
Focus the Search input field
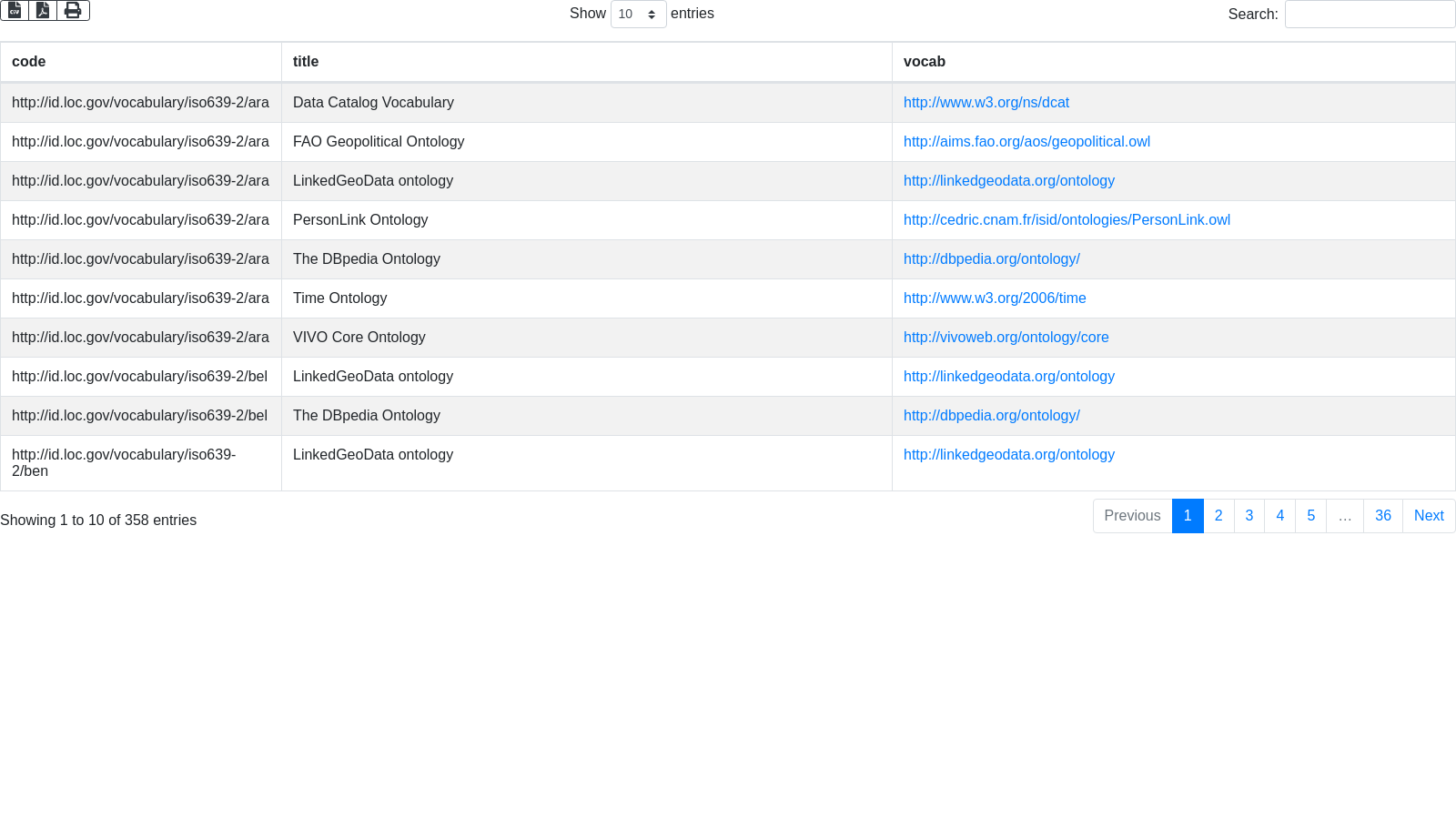tap(1370, 15)
